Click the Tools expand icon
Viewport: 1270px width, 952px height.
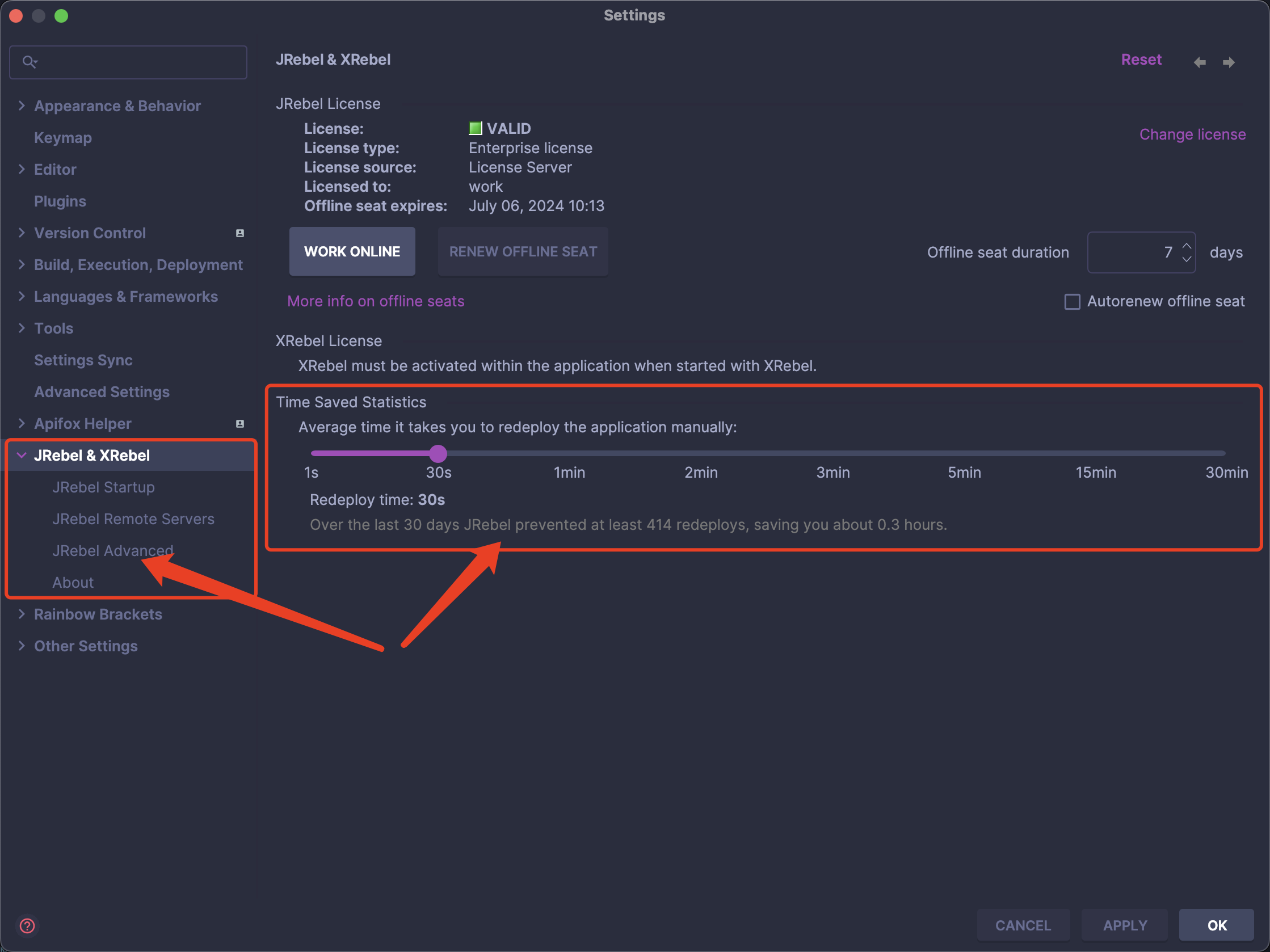point(22,328)
